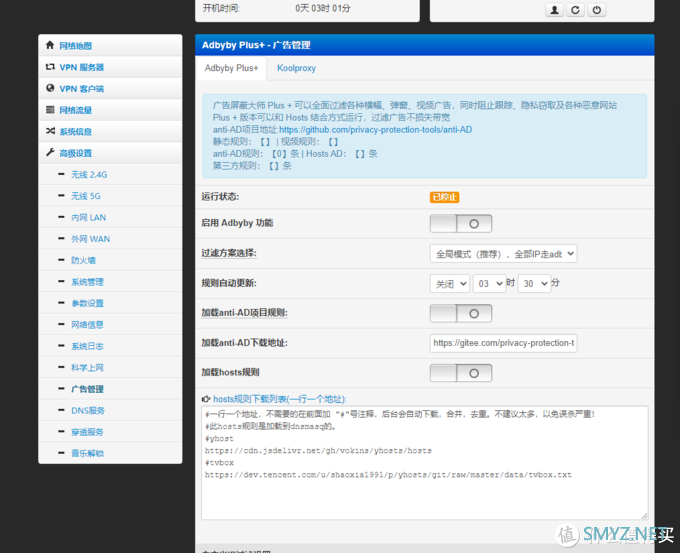Expand 高级设置 in the sidebar
The width and height of the screenshot is (680, 553).
[x=75, y=153]
